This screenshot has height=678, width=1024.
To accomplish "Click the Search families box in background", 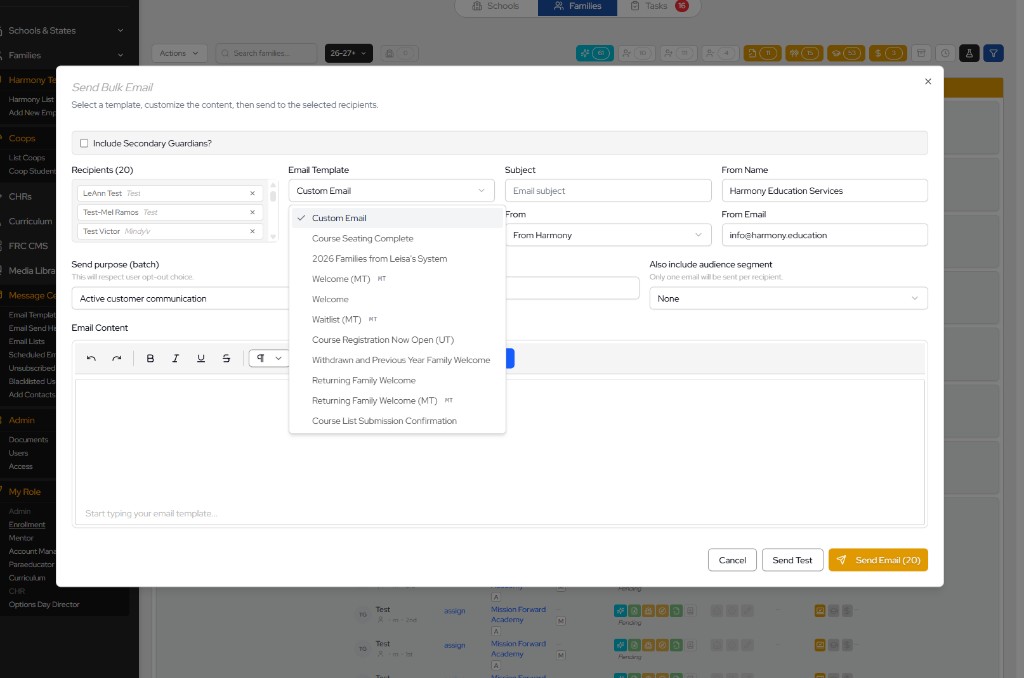I will pyautogui.click(x=266, y=54).
